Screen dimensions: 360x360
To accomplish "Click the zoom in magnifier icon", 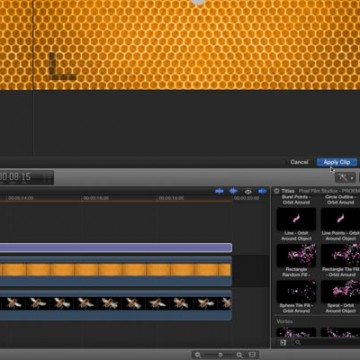I will tap(239, 355).
